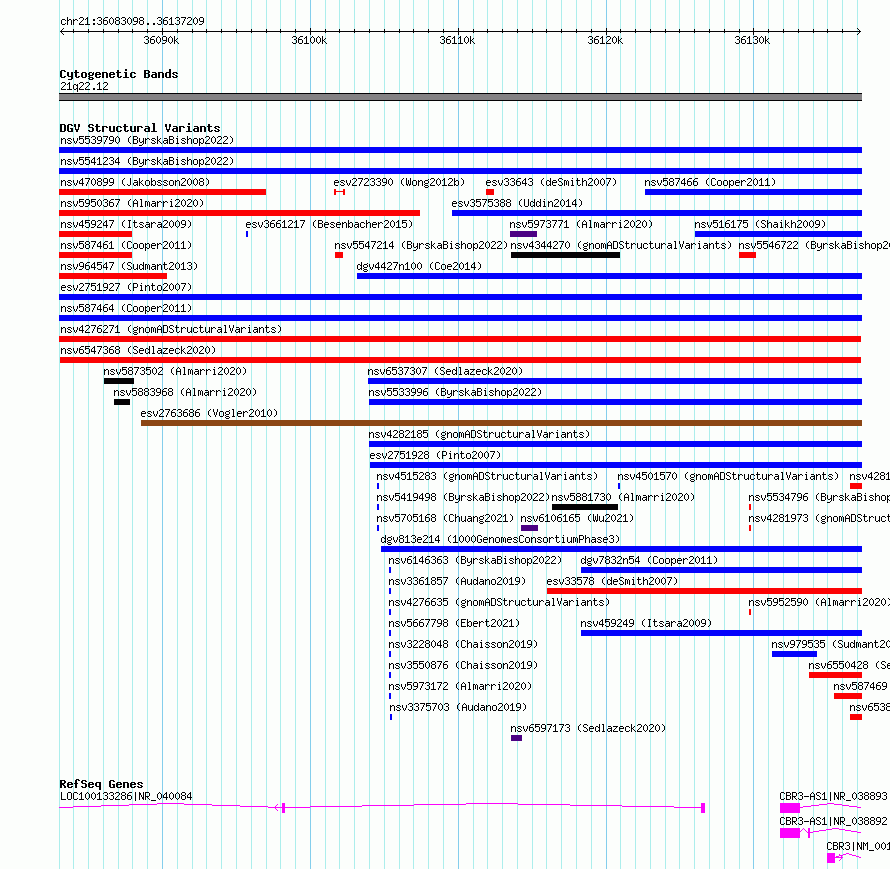Click nsv459247 (Itsara2009) label
890x869 pixels.
(126, 224)
